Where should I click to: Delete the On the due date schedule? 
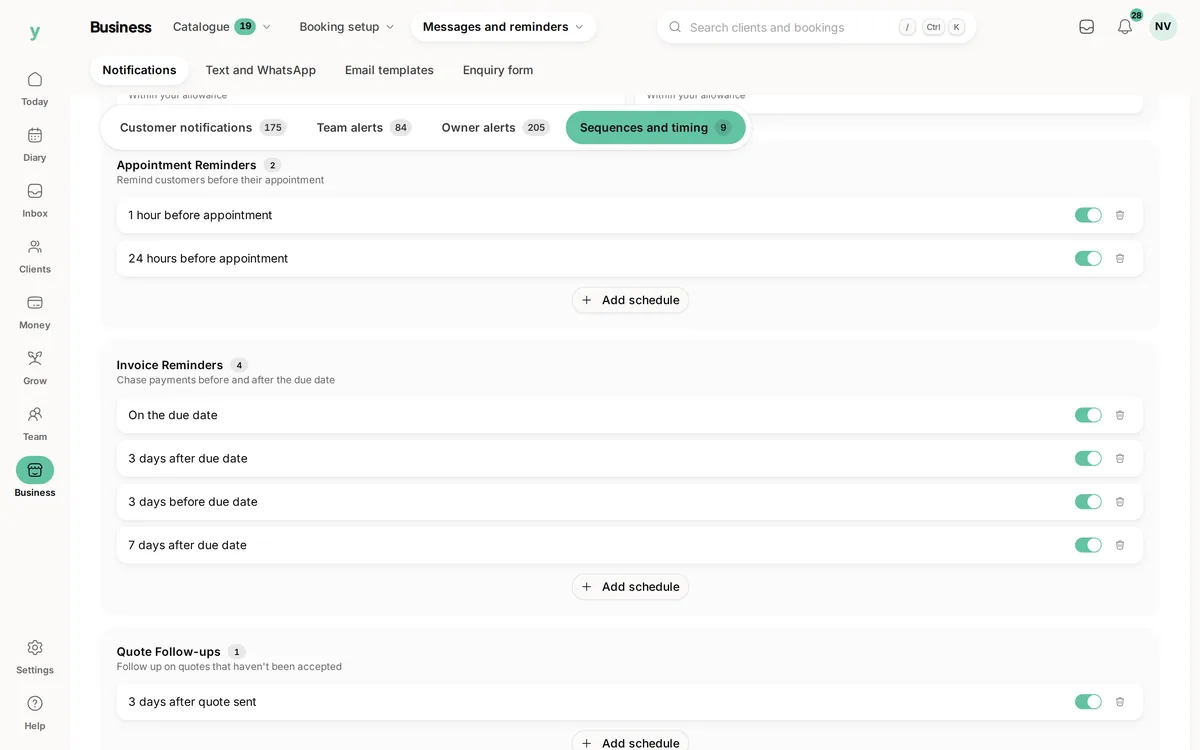pos(1120,415)
